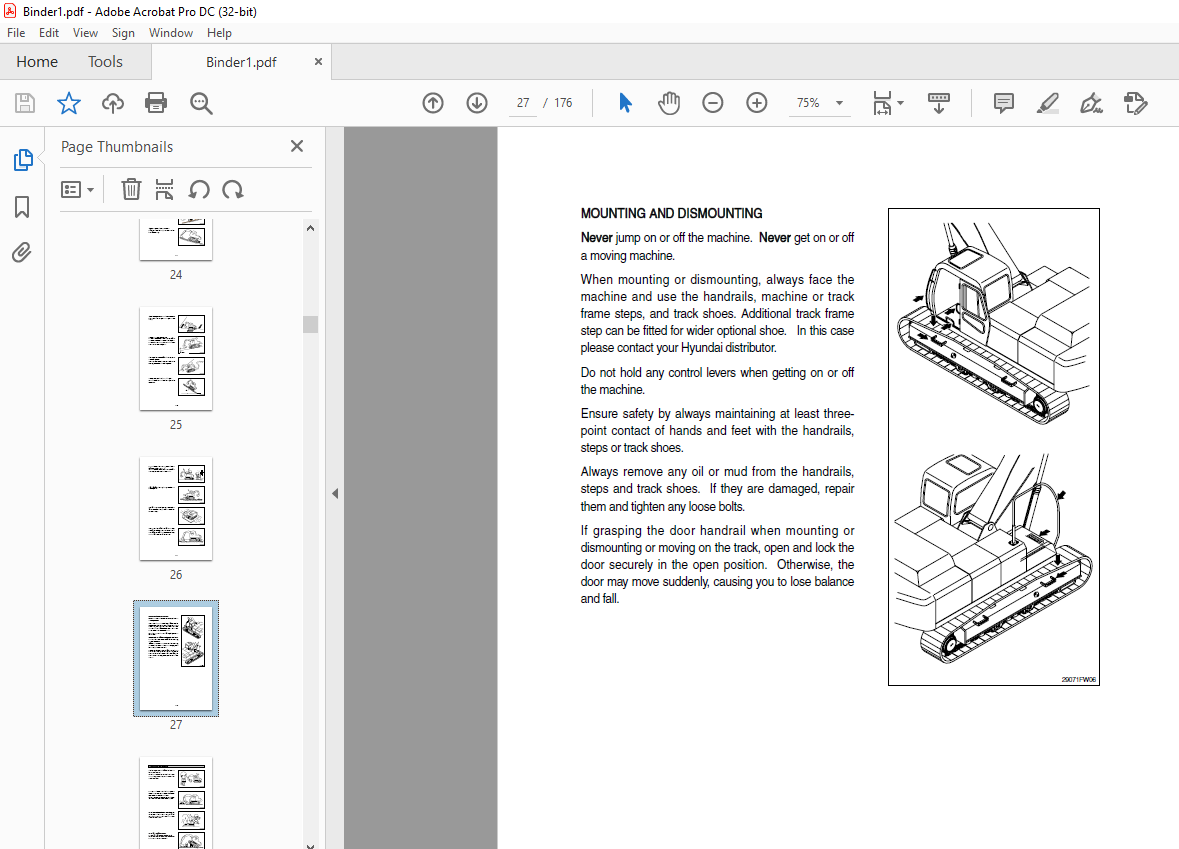Toggle the Attachments pane
1179x849 pixels.
coord(22,252)
